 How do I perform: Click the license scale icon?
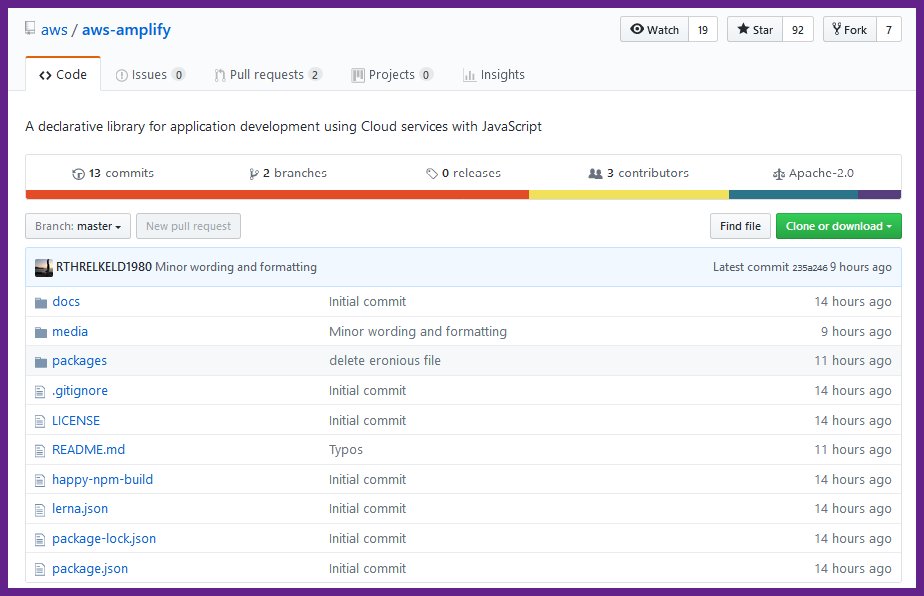(778, 174)
